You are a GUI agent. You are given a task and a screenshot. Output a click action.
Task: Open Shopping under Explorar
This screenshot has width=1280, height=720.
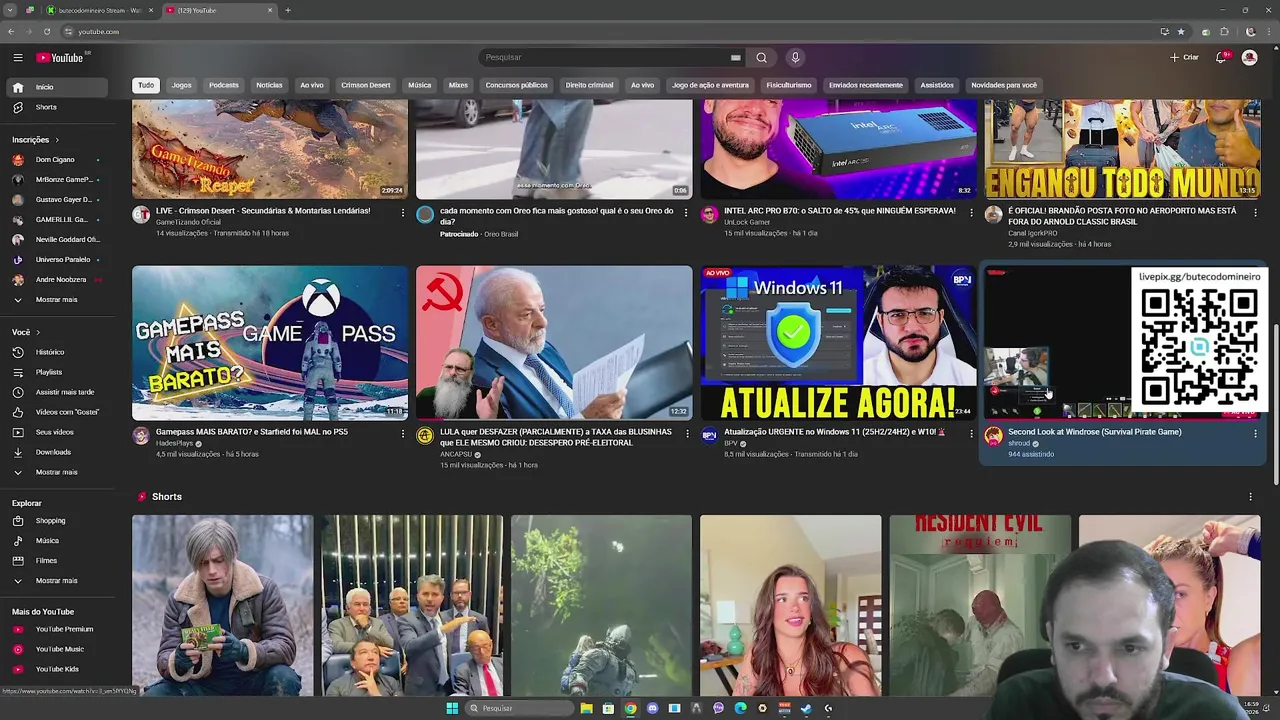click(x=58, y=521)
